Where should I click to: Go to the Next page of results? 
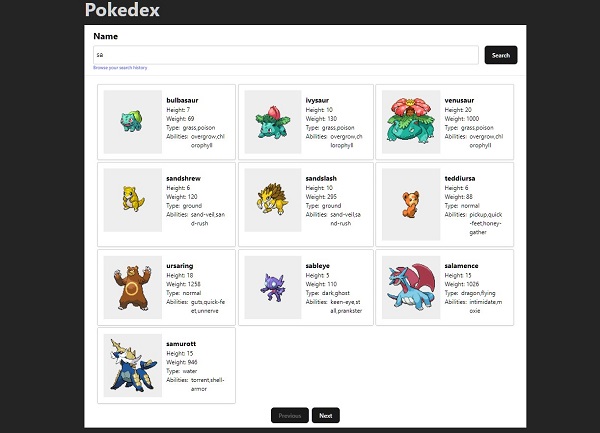point(326,415)
